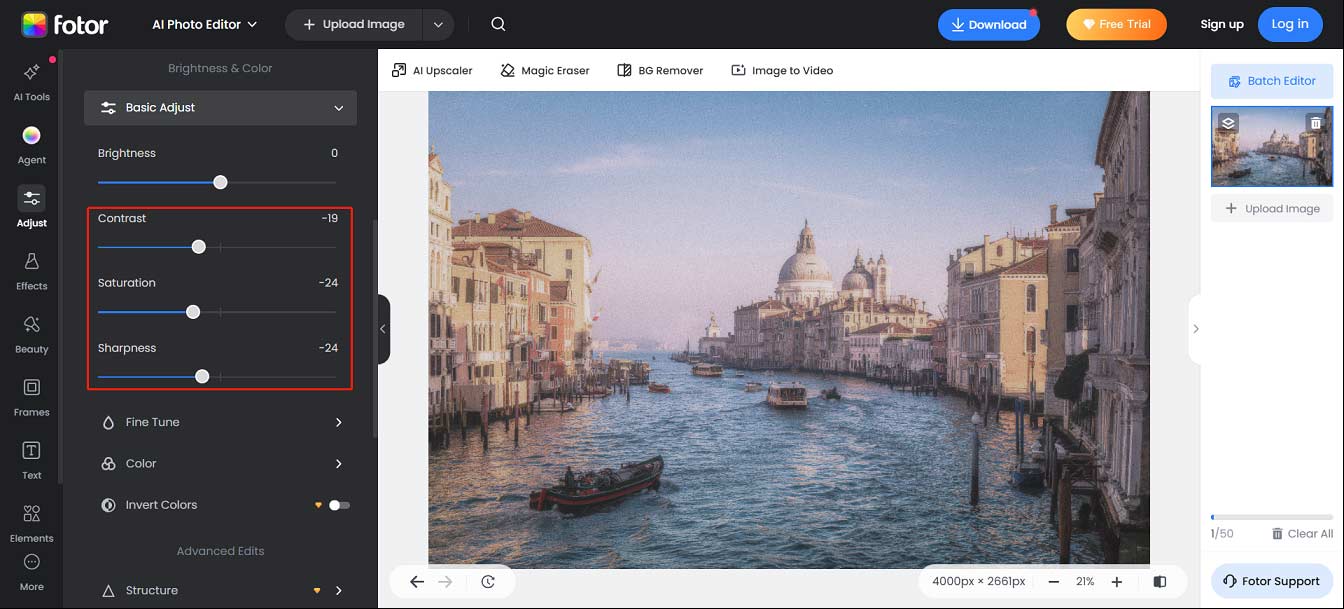Open the Frames sidebar panel

pos(31,397)
